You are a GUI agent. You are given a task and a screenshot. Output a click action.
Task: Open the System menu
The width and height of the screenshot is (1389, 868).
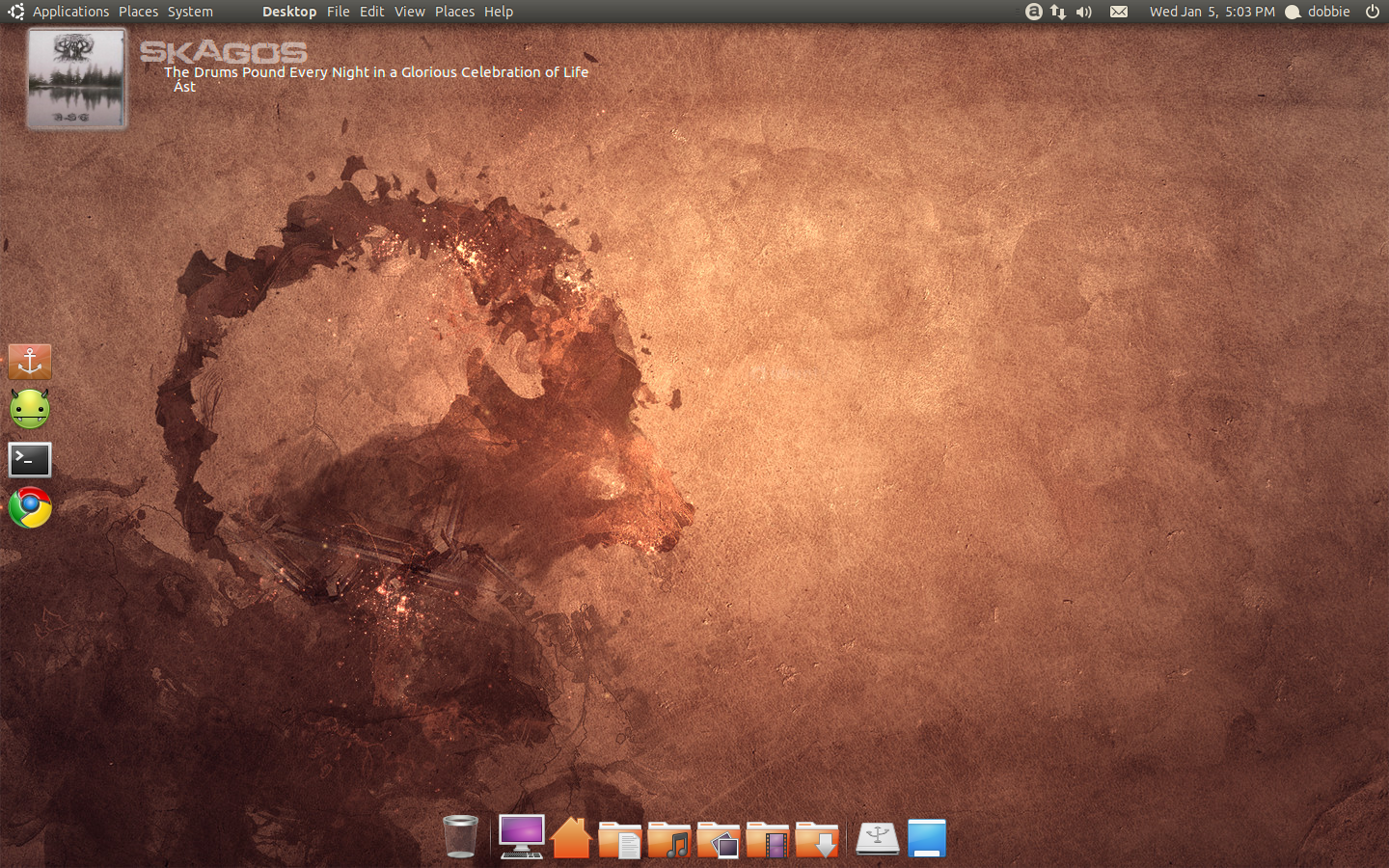pos(190,12)
